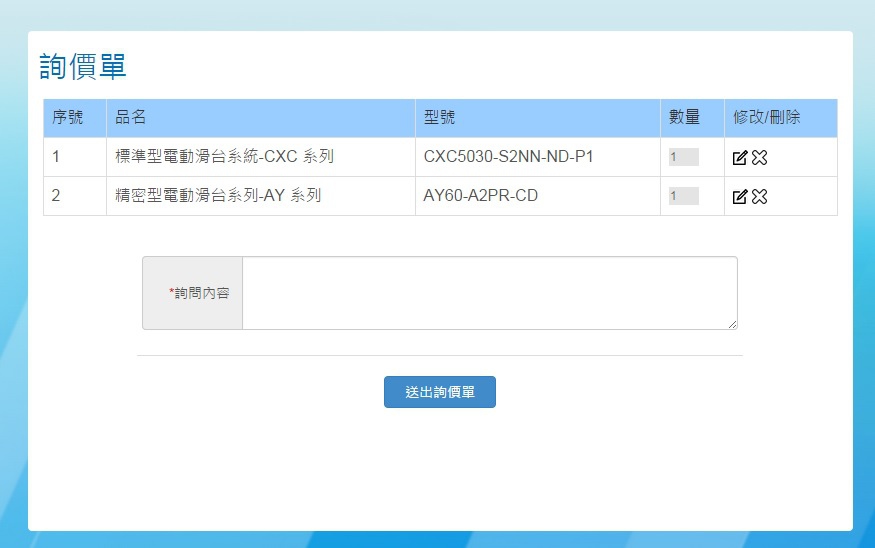Image resolution: width=875 pixels, height=548 pixels.
Task: Select model text CXC5030-S2NN-ND-P1
Action: pyautogui.click(x=508, y=157)
